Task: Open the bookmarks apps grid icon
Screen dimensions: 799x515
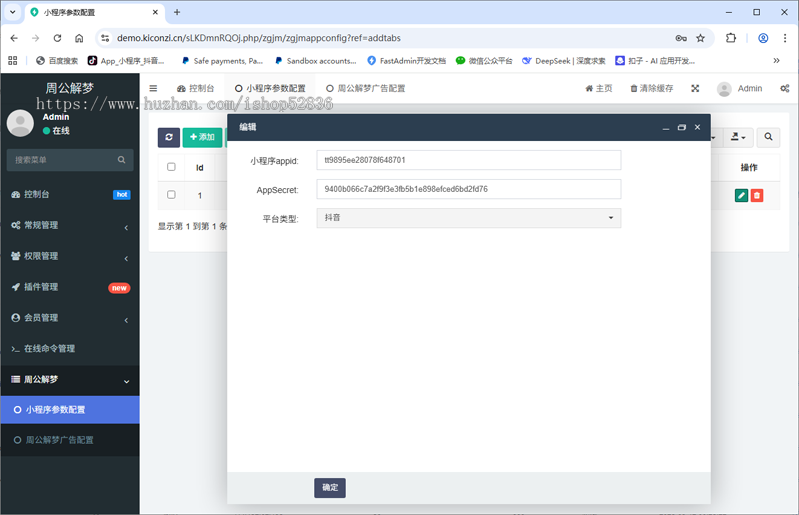Action: (13, 61)
